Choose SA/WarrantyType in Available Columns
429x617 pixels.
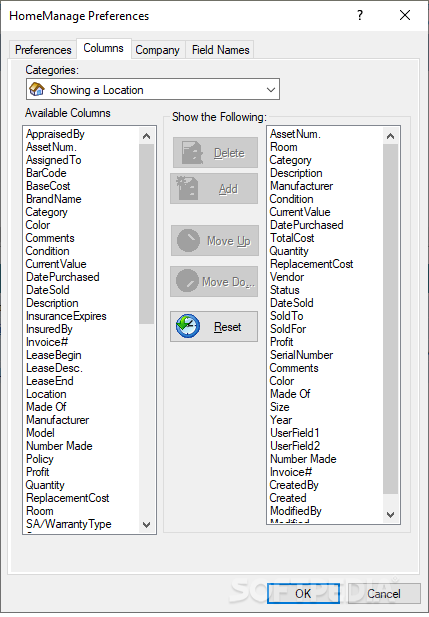click(68, 524)
